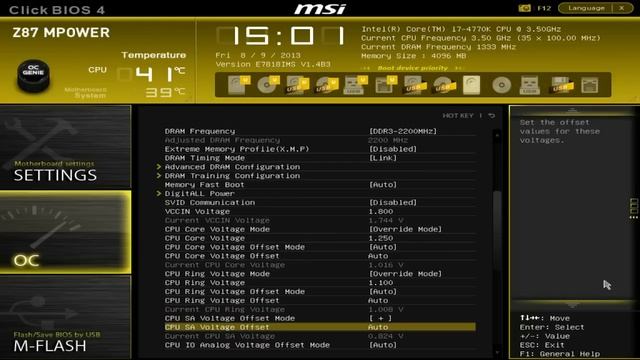Select the highlighted legacy hard disk boot icon
640x360 pixels.
471,85
